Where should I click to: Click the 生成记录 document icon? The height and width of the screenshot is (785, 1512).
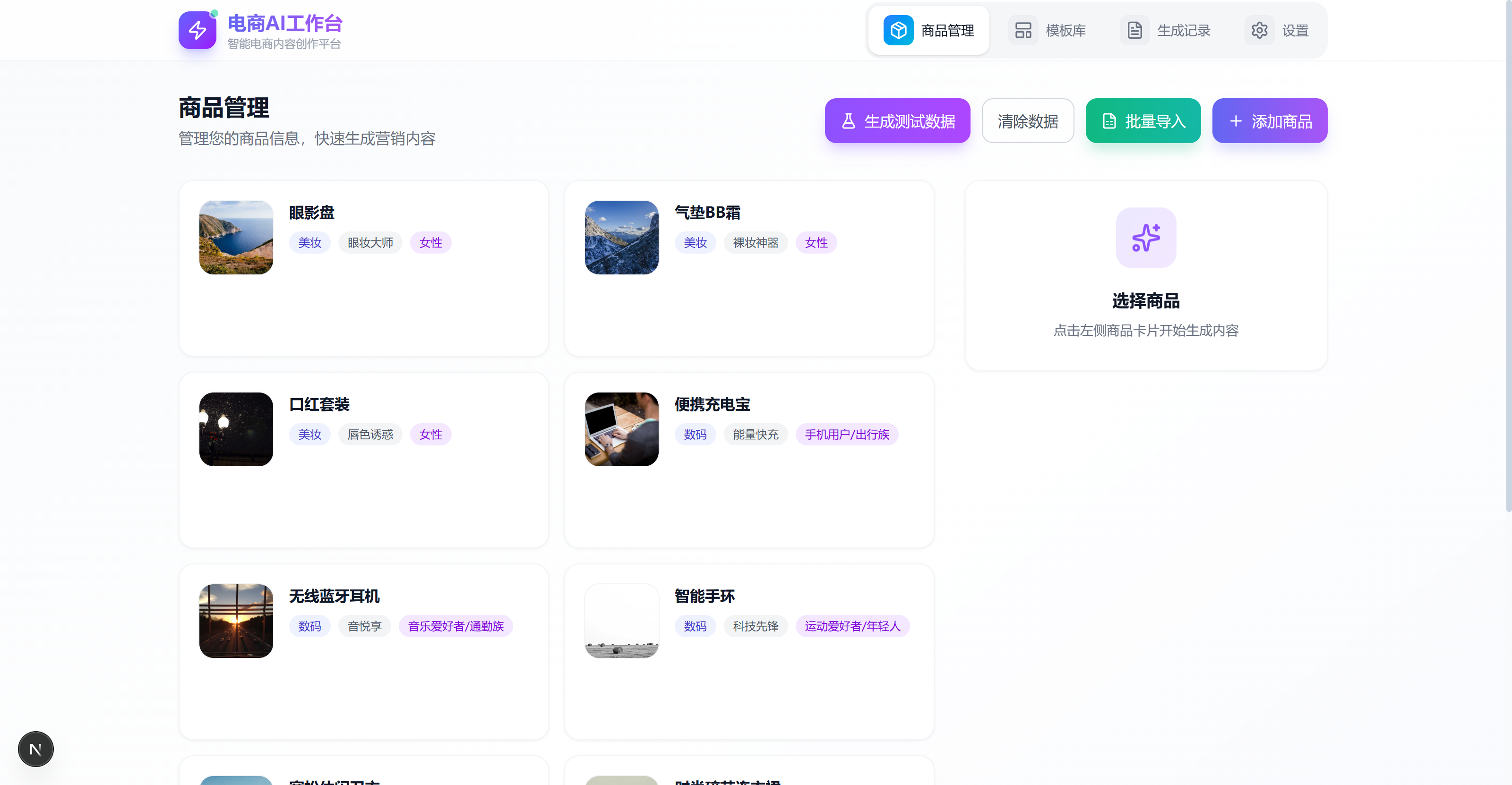tap(1134, 30)
